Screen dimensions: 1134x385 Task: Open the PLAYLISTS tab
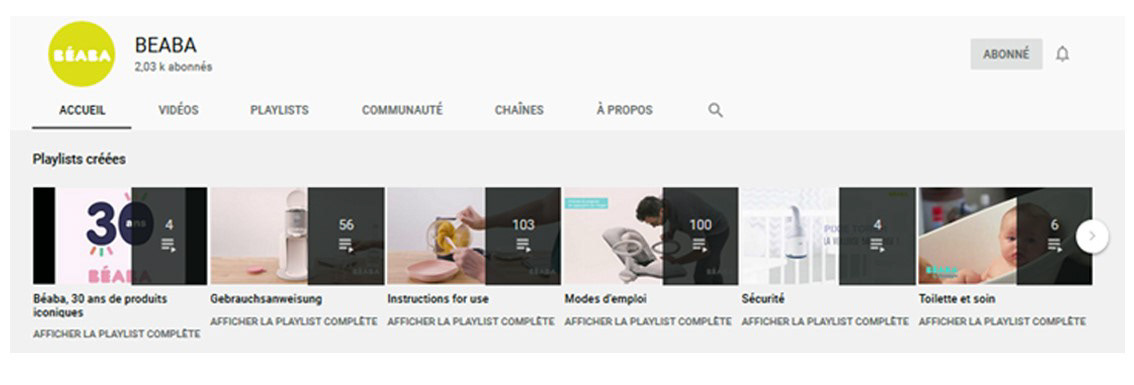pos(279,111)
